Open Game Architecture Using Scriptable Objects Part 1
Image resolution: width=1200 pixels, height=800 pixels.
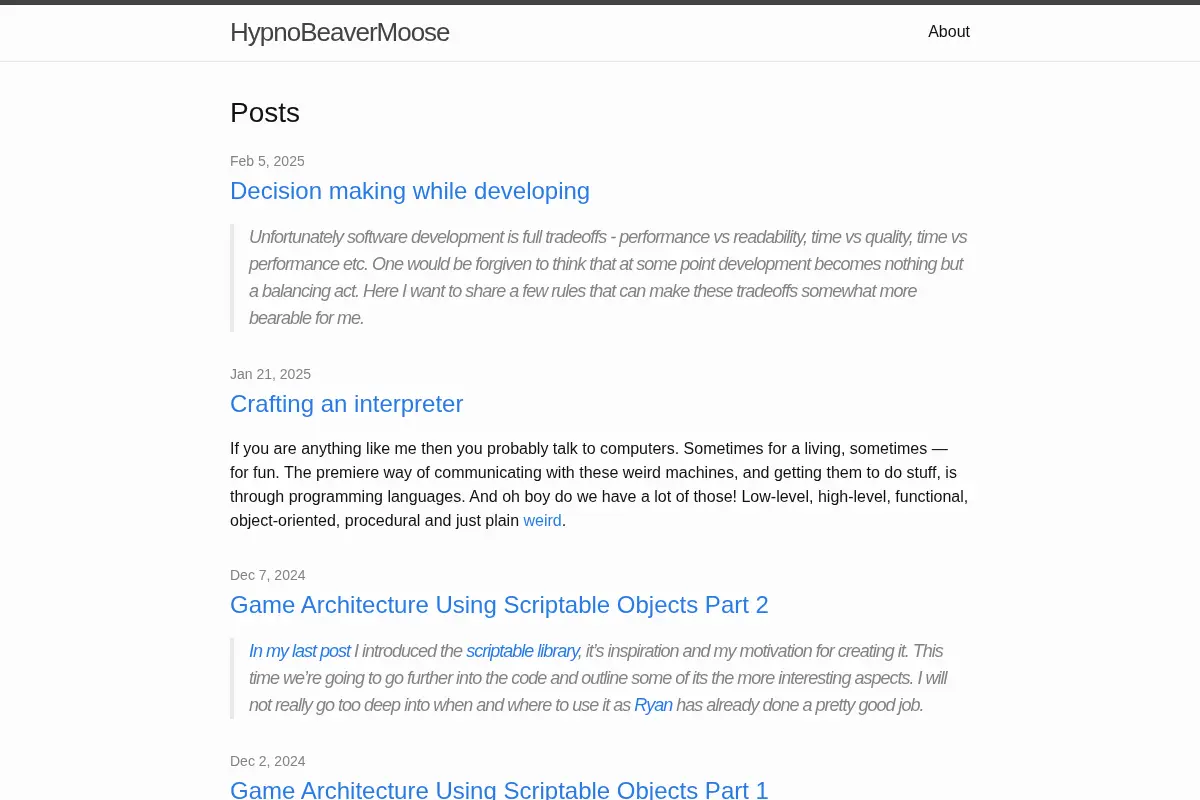pyautogui.click(x=499, y=790)
